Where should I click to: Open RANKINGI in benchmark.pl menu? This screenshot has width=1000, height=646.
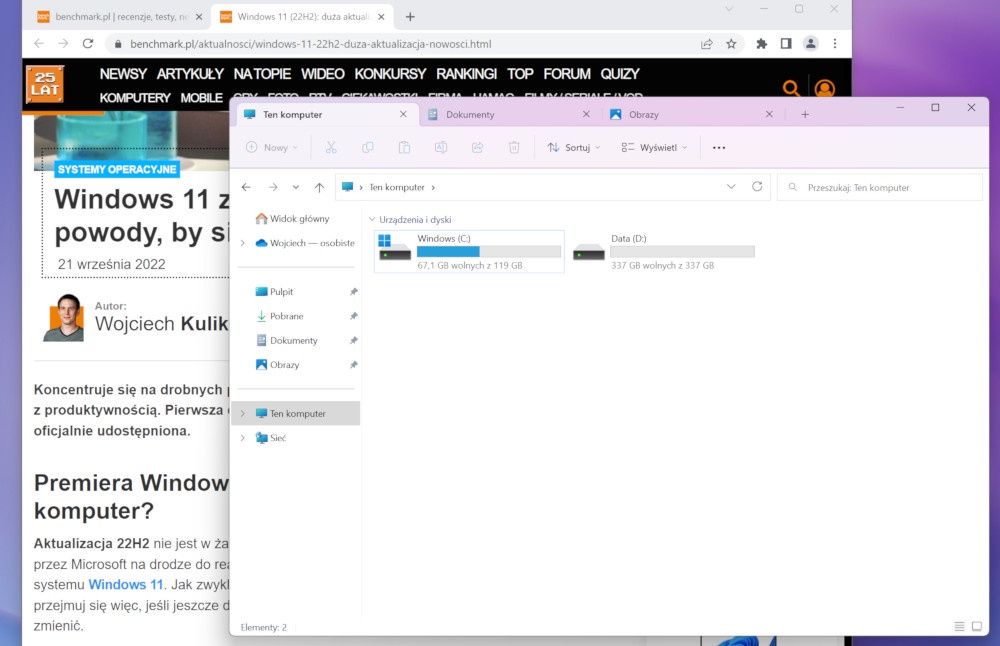466,74
